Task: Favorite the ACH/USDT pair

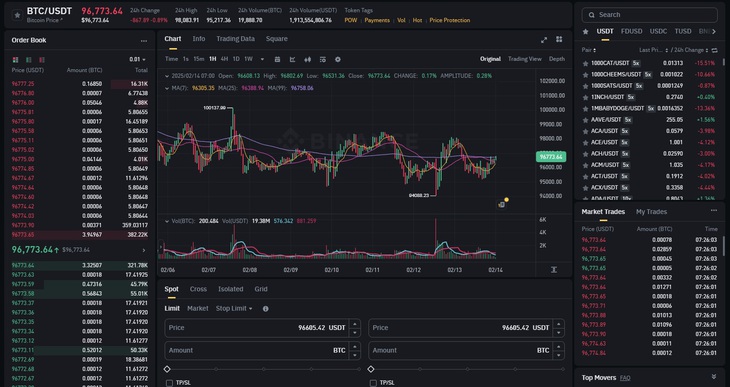Action: point(585,154)
